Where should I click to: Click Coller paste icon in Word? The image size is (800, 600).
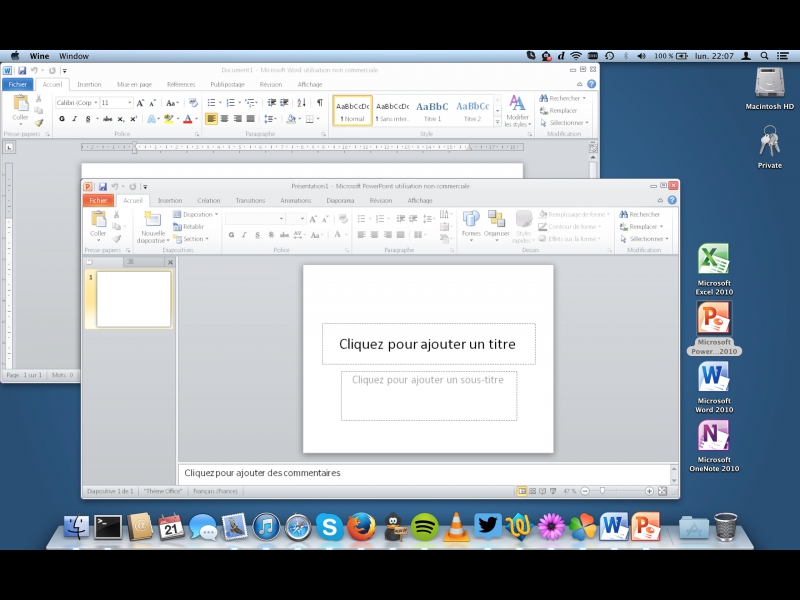pyautogui.click(x=21, y=105)
